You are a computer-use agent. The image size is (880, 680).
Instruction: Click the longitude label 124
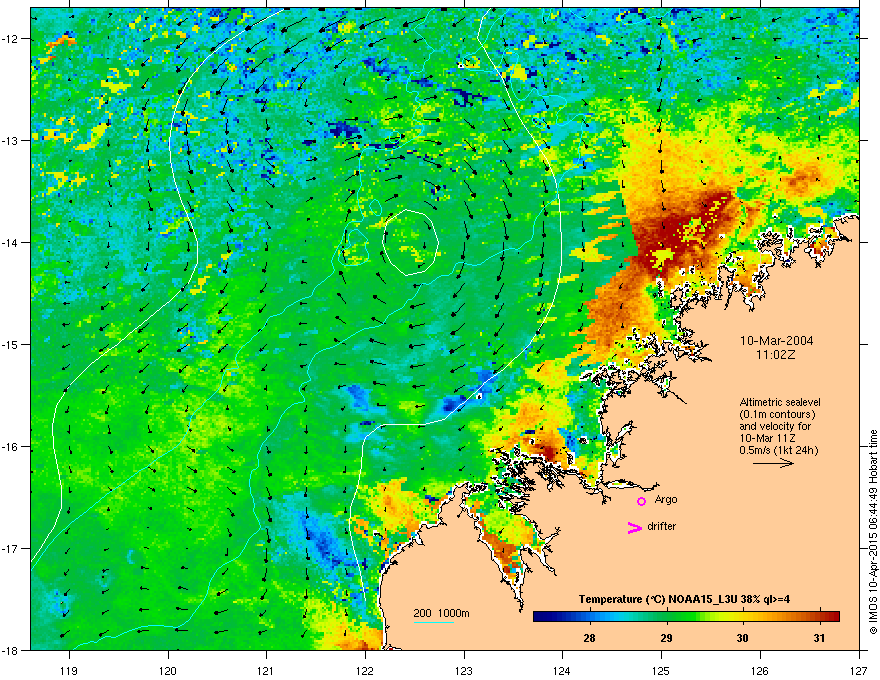(x=562, y=670)
